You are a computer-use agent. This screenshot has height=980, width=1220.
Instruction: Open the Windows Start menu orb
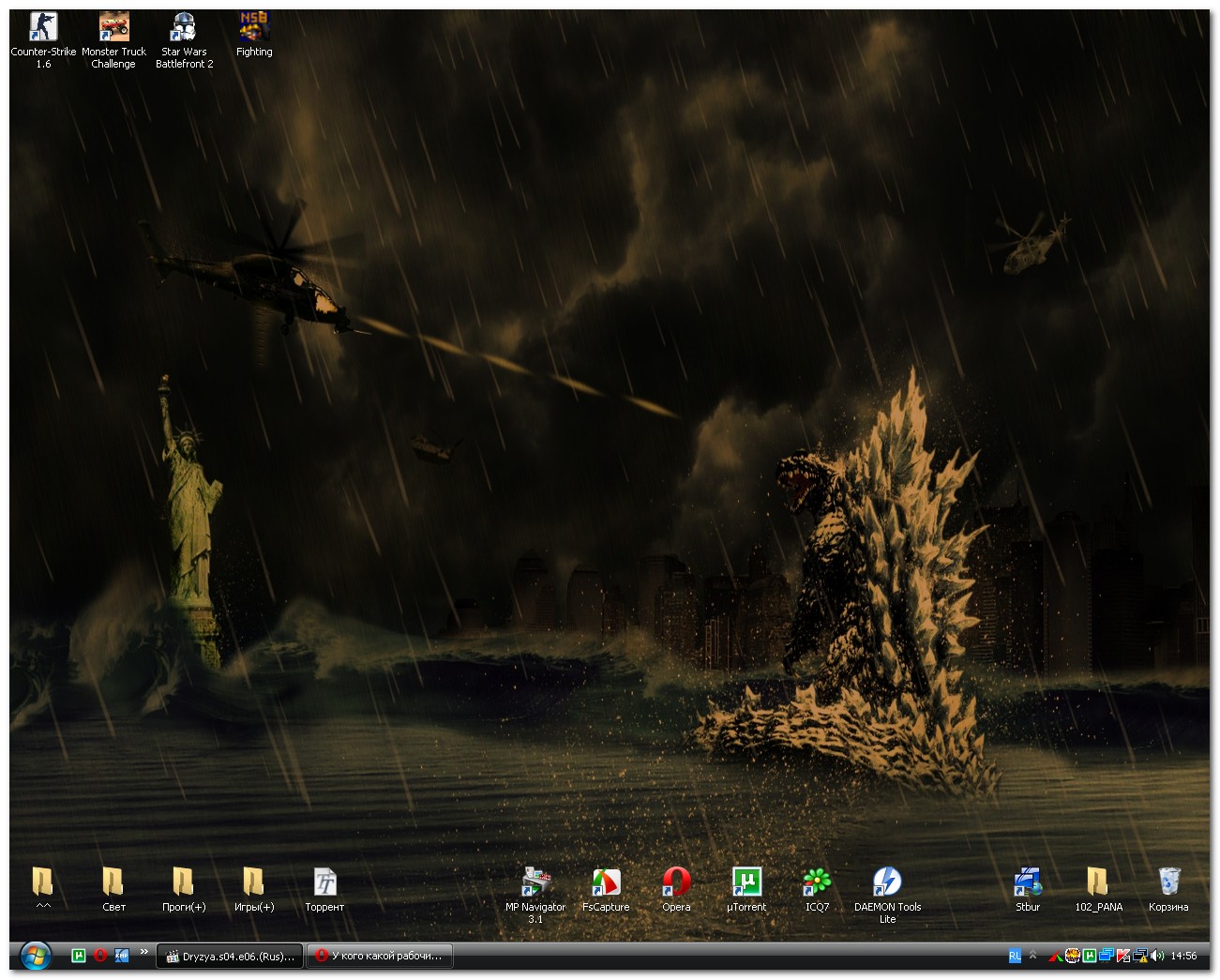pyautogui.click(x=36, y=956)
